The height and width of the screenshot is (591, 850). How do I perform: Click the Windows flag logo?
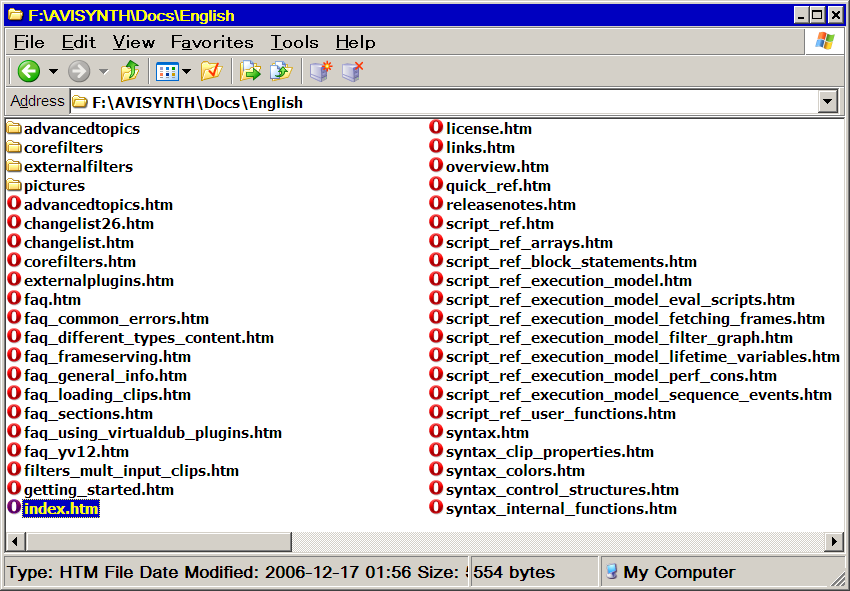[x=825, y=41]
